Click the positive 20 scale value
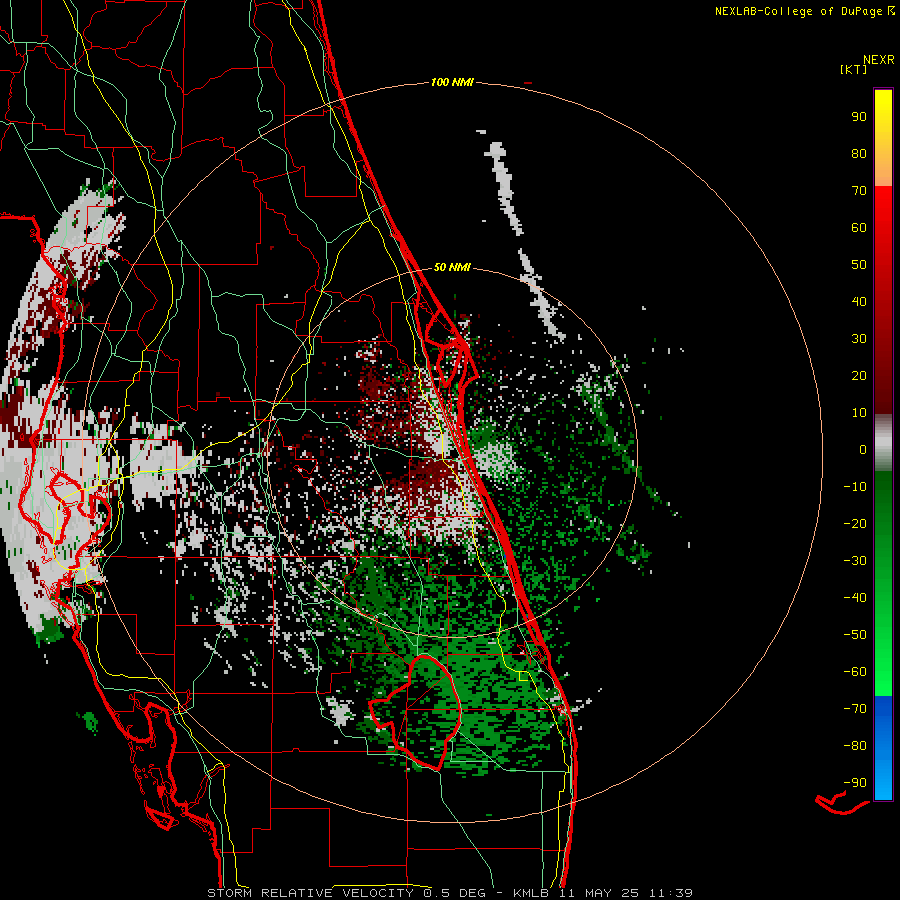 (859, 376)
